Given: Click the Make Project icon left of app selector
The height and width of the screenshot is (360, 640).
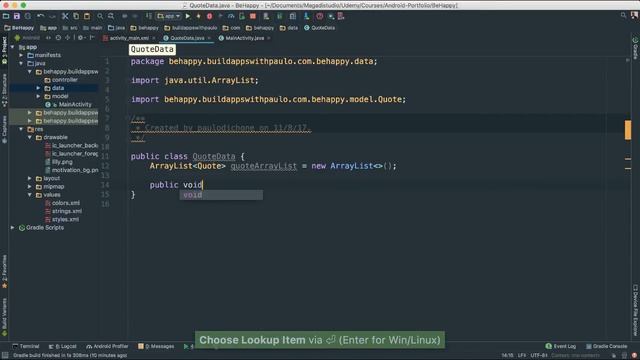Looking at the screenshot, I should [x=149, y=16].
